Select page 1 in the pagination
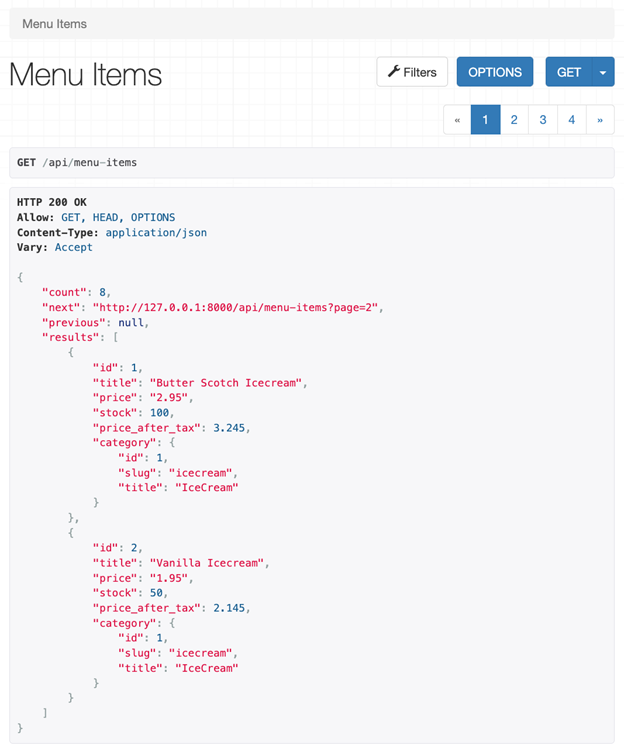This screenshot has height=756, width=624. [x=485, y=120]
